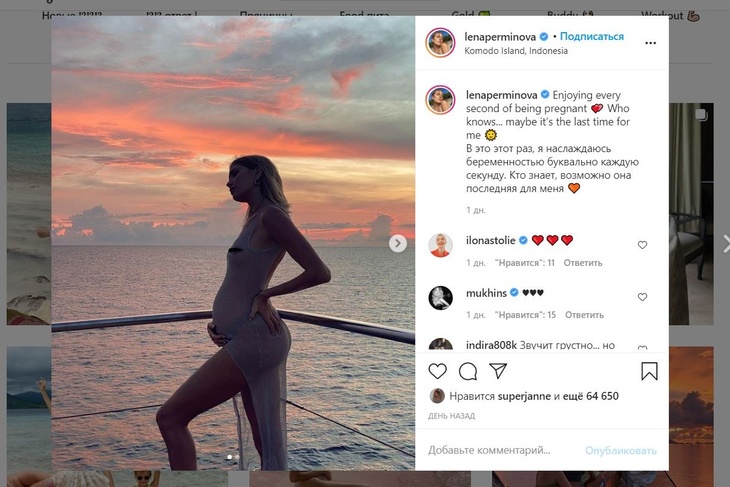Viewport: 730px width, 487px height.
Task: Open Komodo Island, Indonesia location
Action: pyautogui.click(x=516, y=51)
